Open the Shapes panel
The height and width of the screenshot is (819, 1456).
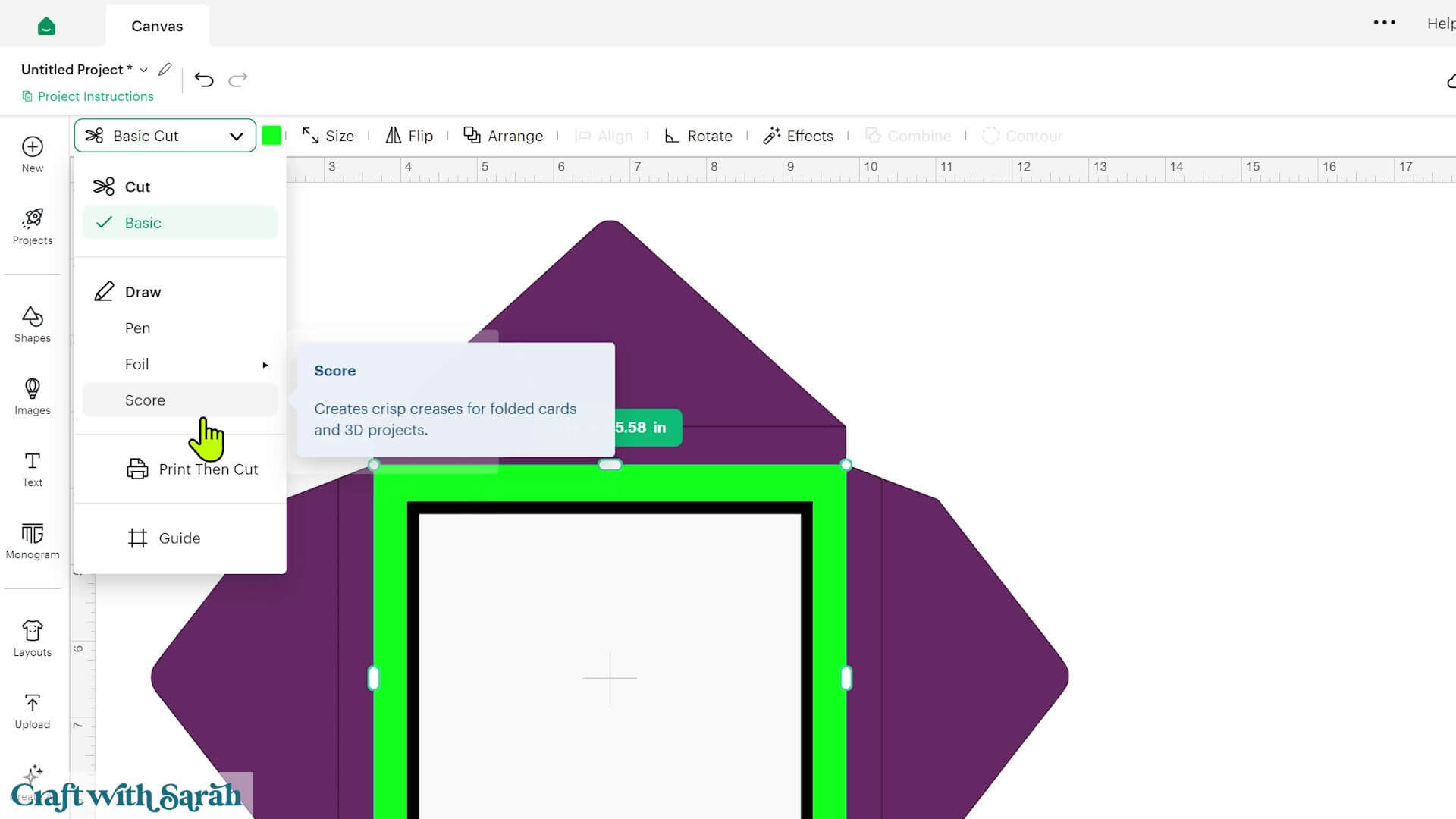(33, 325)
